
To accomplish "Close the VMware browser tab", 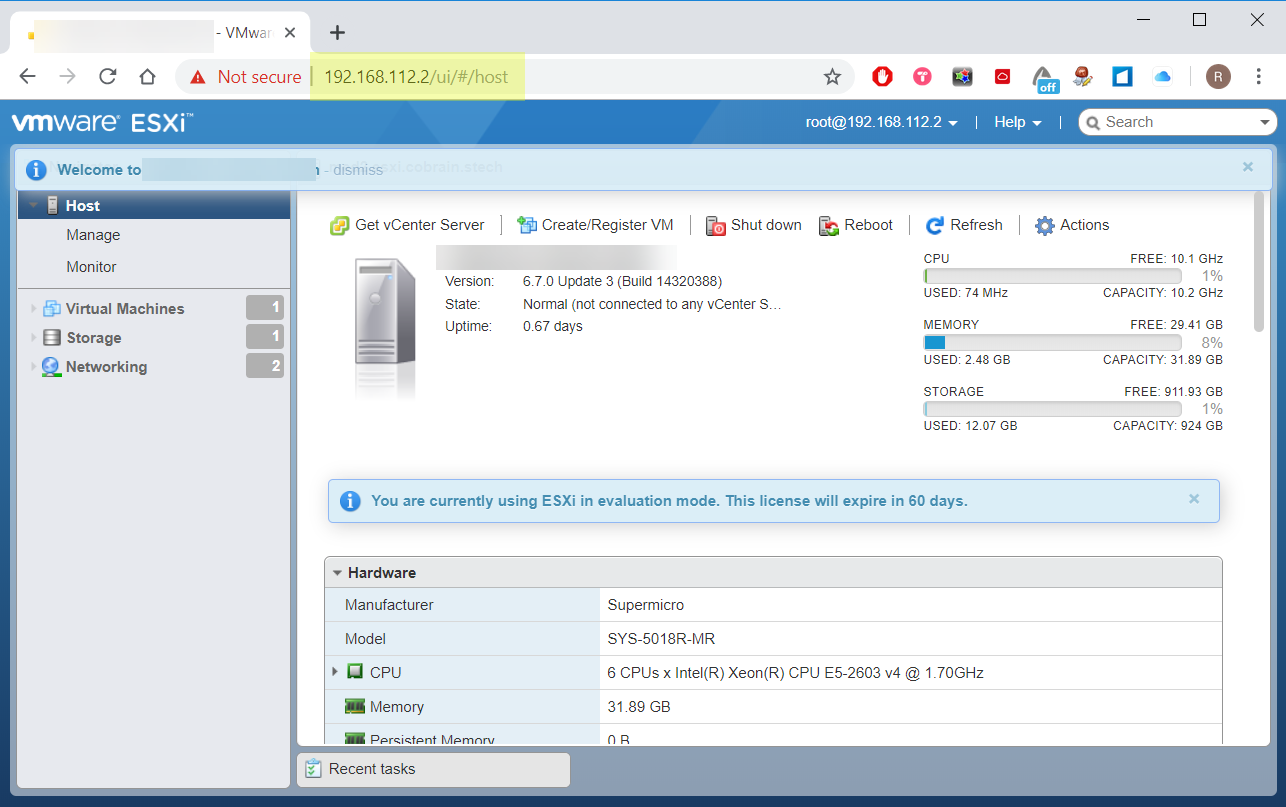I will click(290, 33).
